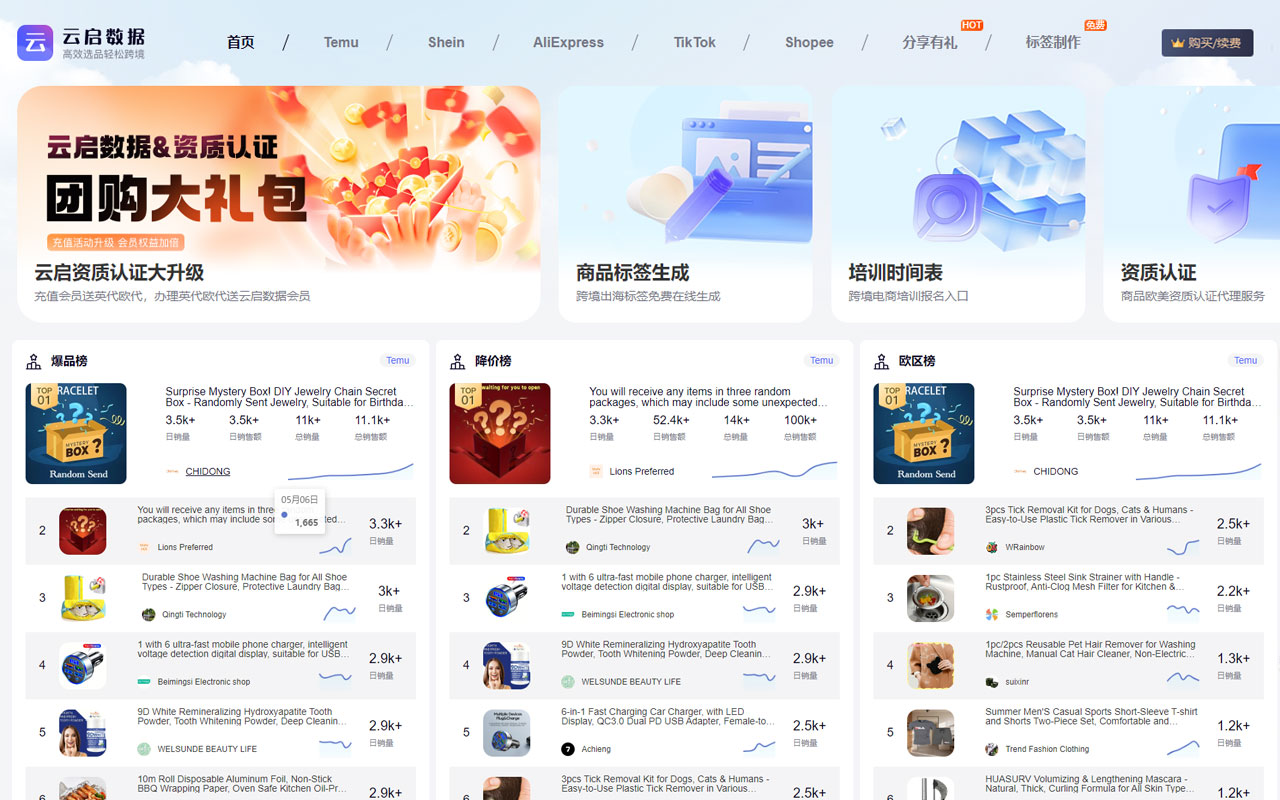
Task: Click the ranking icon next to 降价榜
Action: click(x=455, y=360)
